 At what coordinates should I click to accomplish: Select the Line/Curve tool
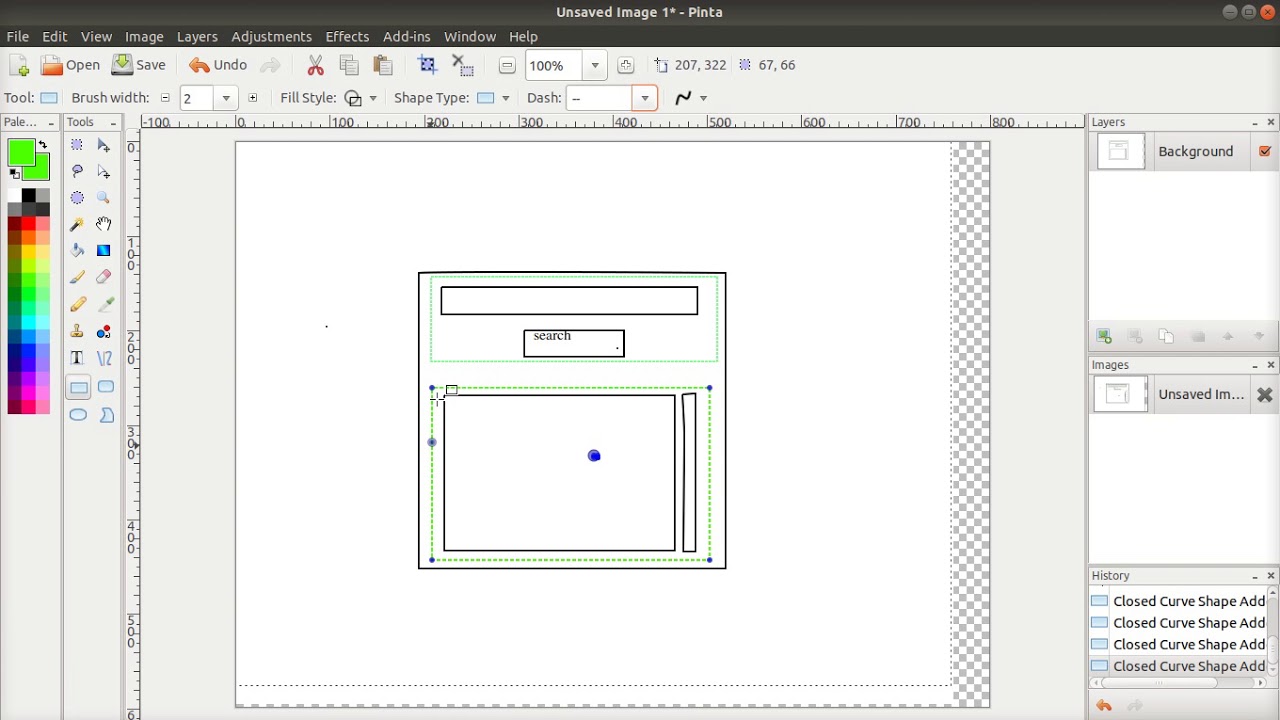coord(104,358)
